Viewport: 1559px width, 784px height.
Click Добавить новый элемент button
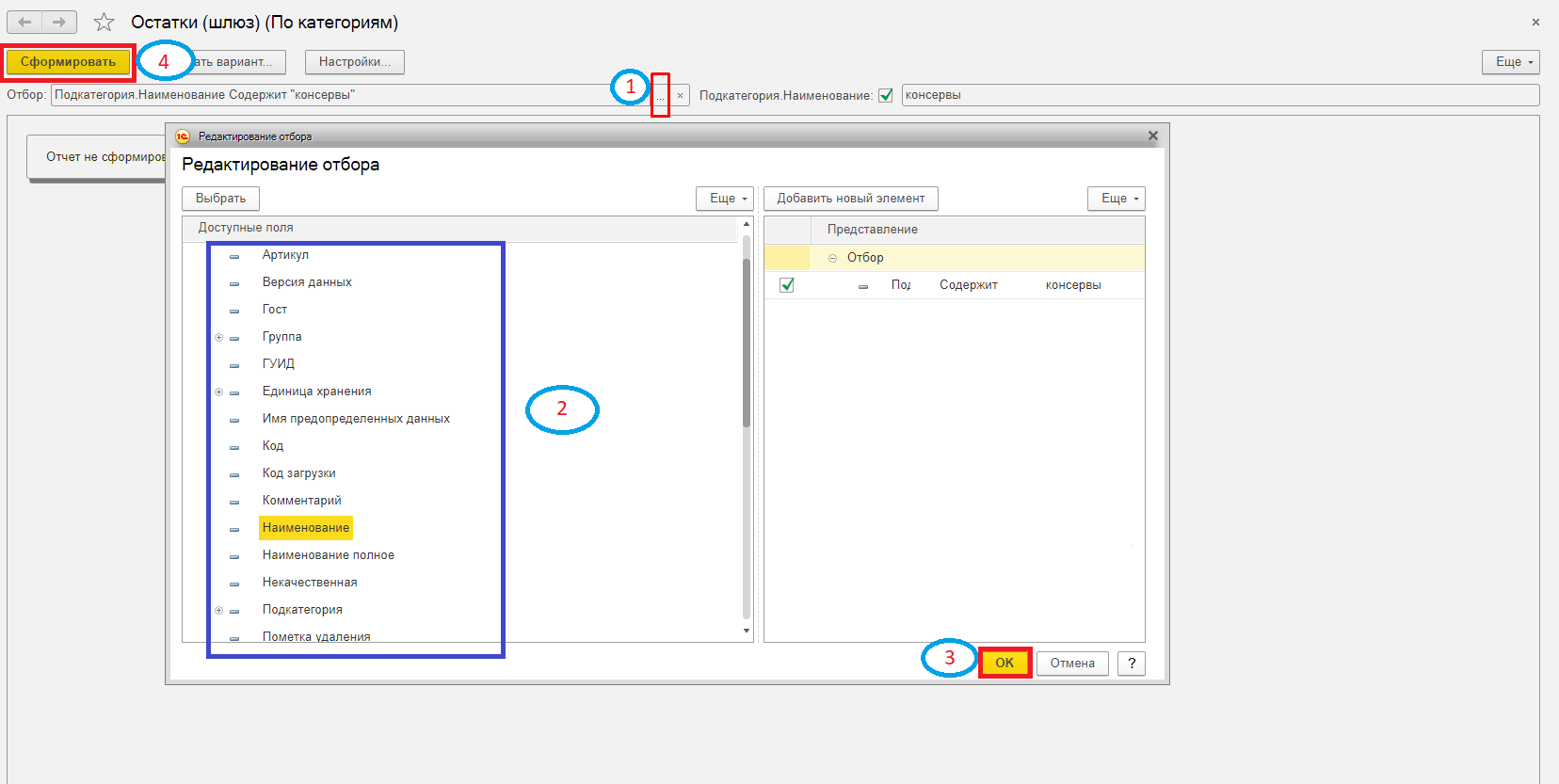pyautogui.click(x=851, y=199)
